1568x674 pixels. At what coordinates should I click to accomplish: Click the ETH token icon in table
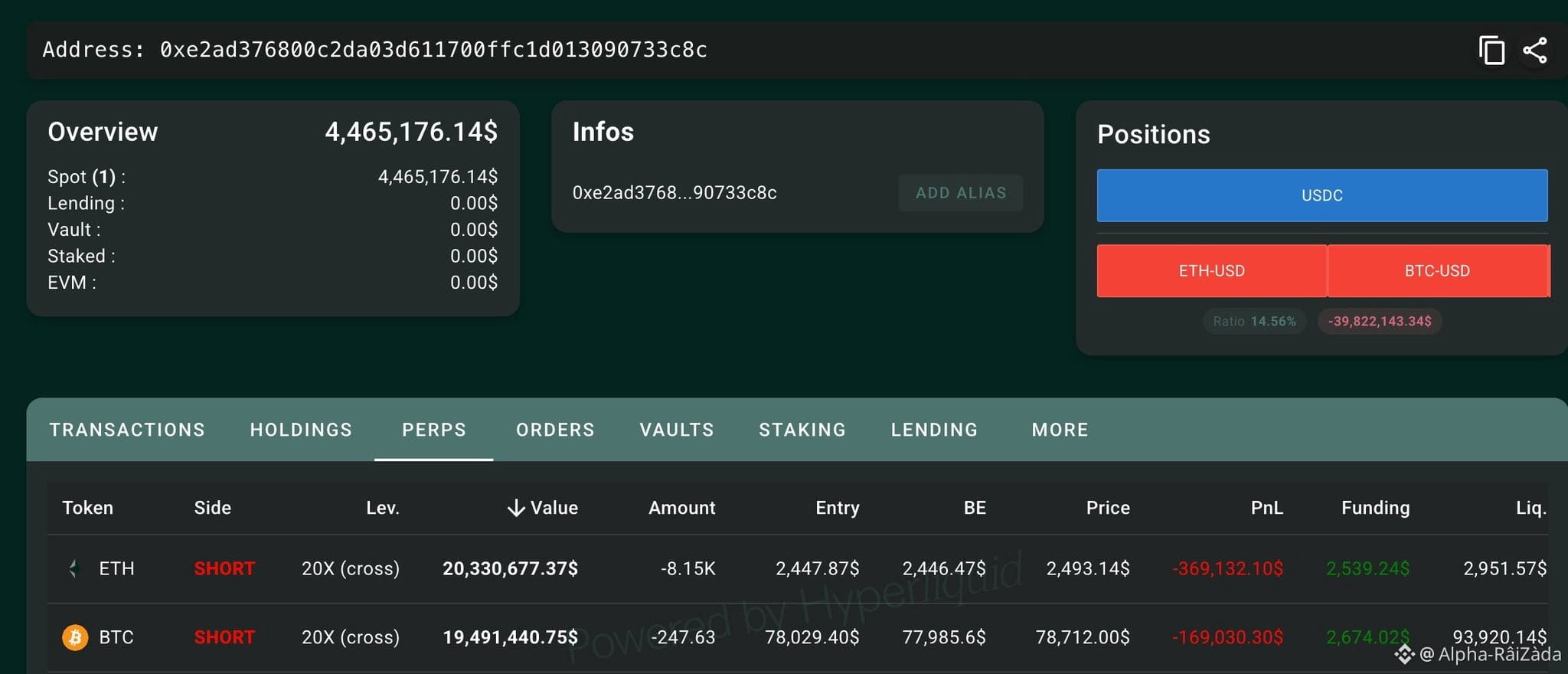[x=74, y=568]
